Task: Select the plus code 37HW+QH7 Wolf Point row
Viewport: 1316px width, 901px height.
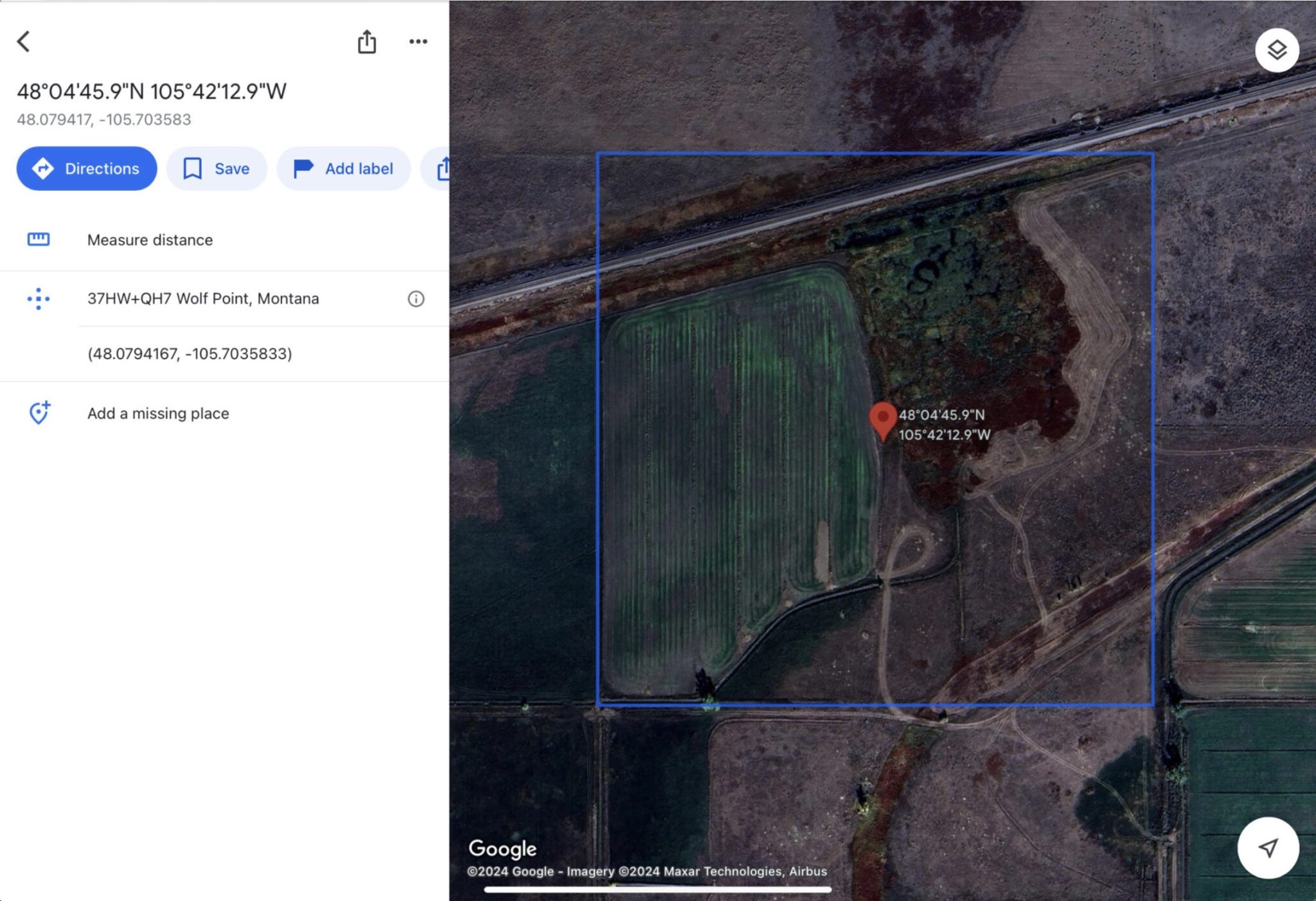Action: tap(202, 298)
